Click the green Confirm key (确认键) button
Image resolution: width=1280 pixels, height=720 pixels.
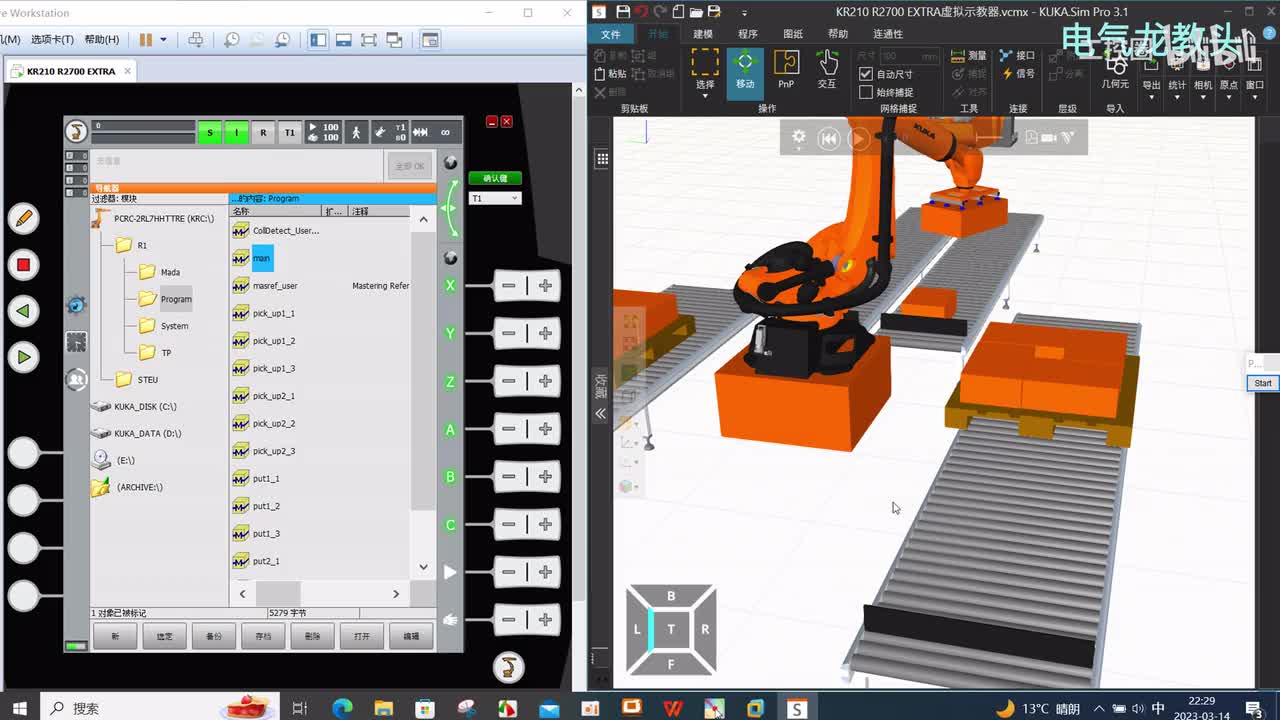[495, 178]
